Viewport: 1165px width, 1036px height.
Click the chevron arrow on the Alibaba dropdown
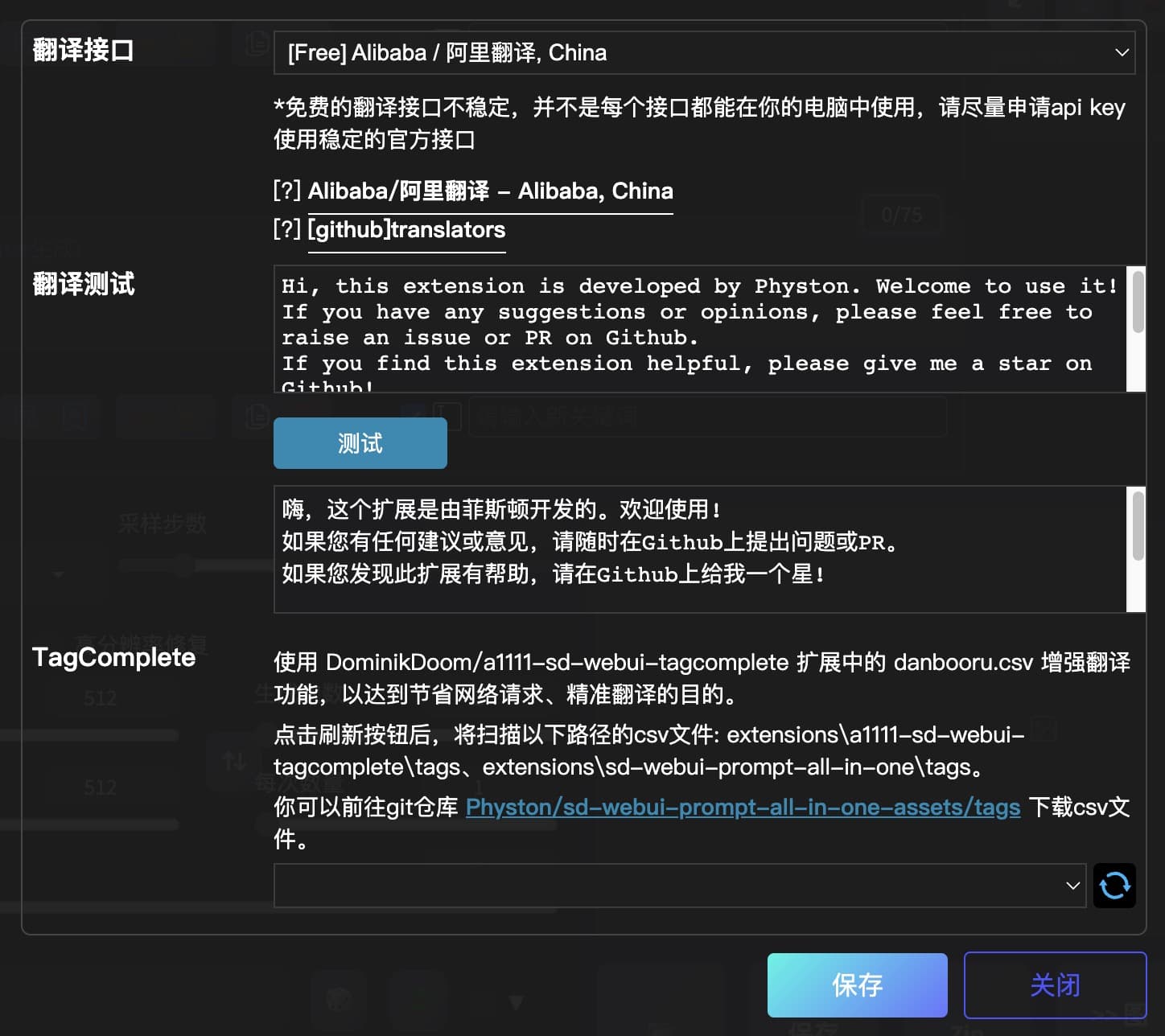click(1121, 53)
